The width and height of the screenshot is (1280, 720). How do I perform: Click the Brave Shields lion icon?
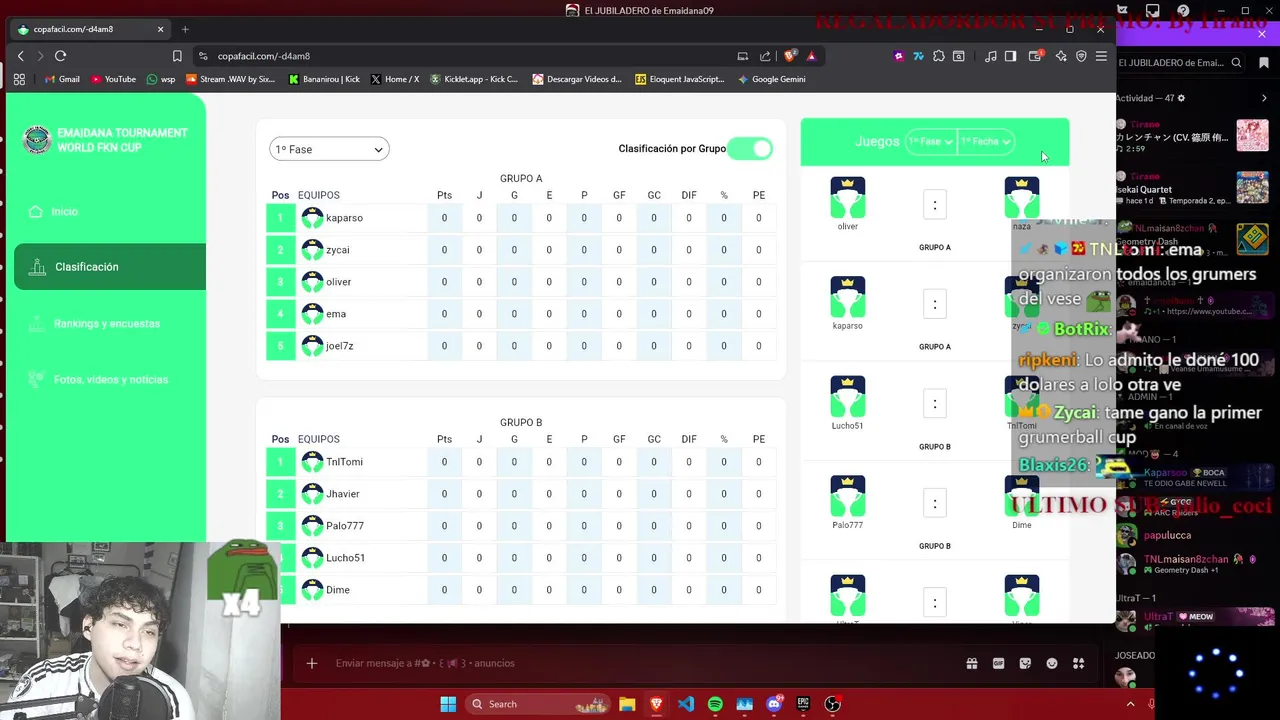click(x=790, y=56)
